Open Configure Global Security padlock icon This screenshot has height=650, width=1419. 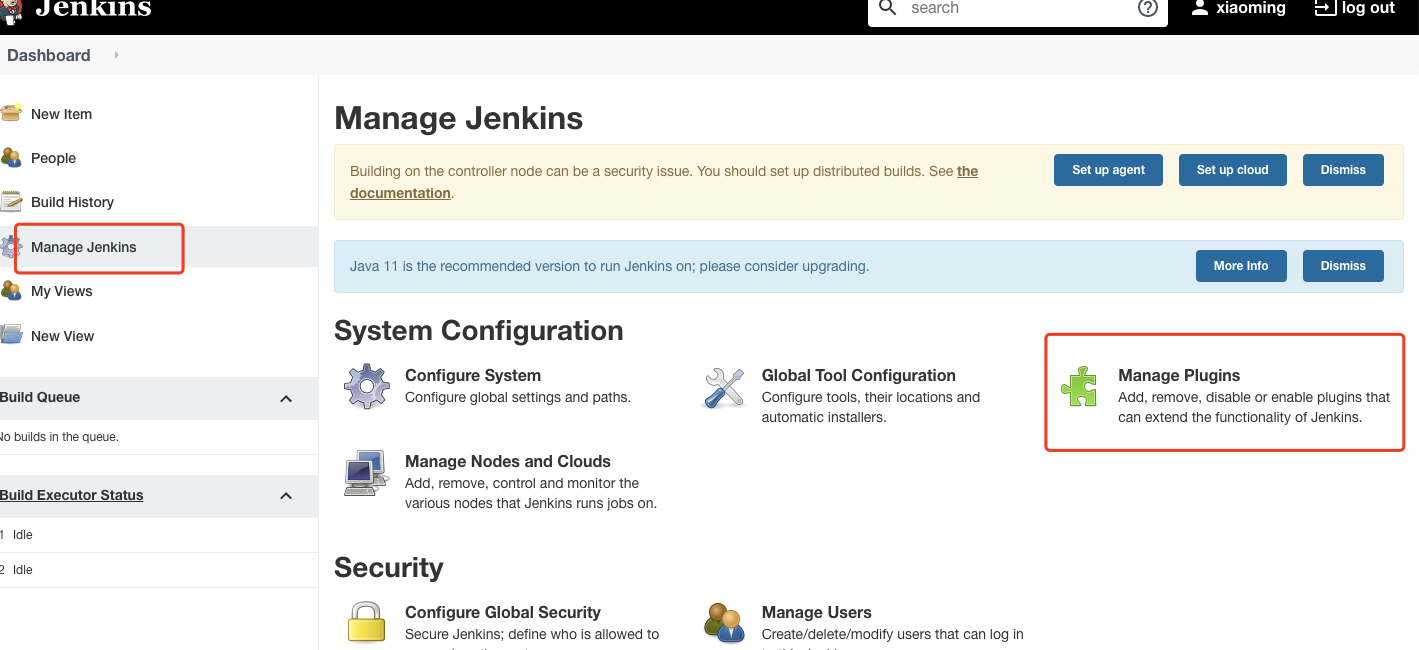point(366,622)
